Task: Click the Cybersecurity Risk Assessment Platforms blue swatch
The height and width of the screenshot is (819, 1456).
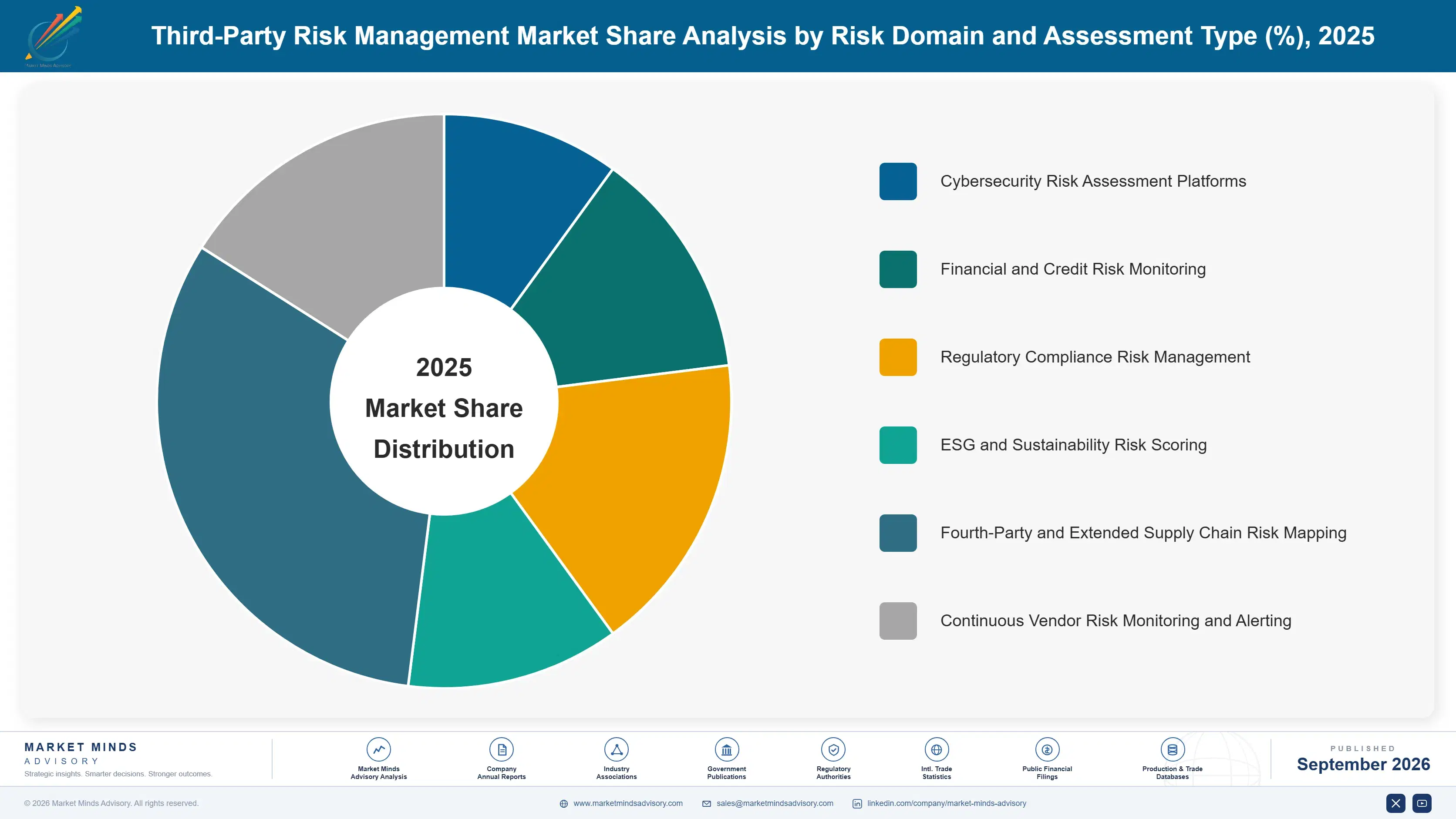Action: [x=897, y=181]
